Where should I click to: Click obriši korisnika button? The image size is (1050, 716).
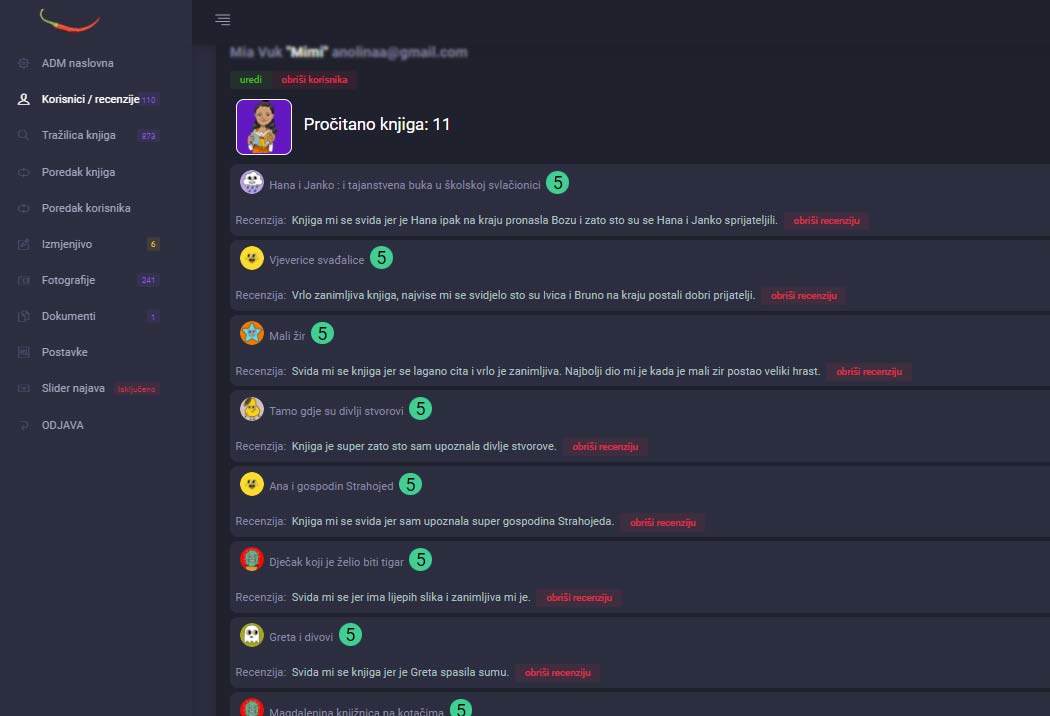pos(314,80)
